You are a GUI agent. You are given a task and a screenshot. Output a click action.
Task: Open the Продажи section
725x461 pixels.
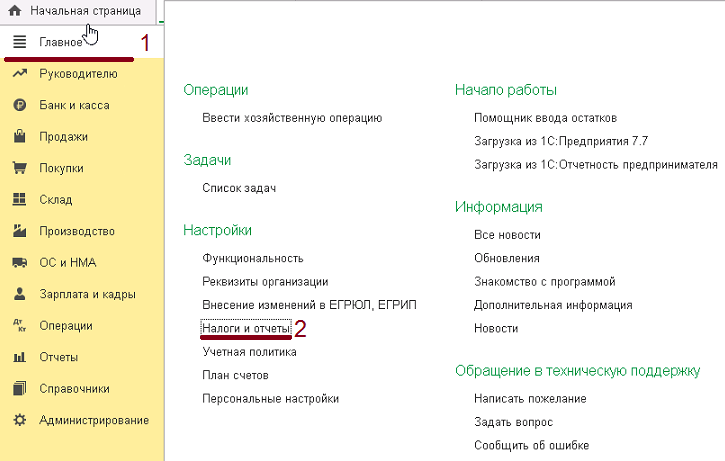[63, 137]
